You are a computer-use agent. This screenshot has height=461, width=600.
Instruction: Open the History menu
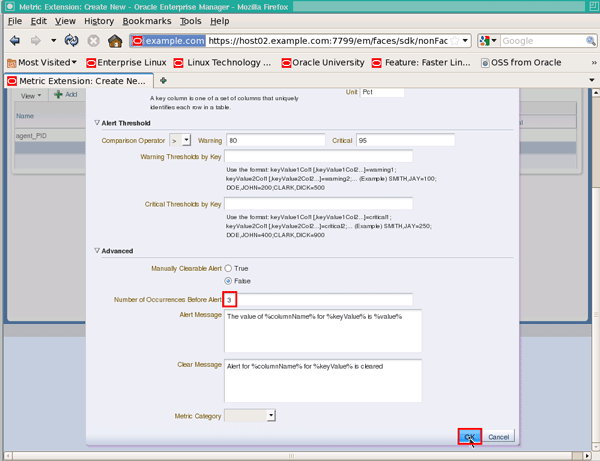click(99, 21)
